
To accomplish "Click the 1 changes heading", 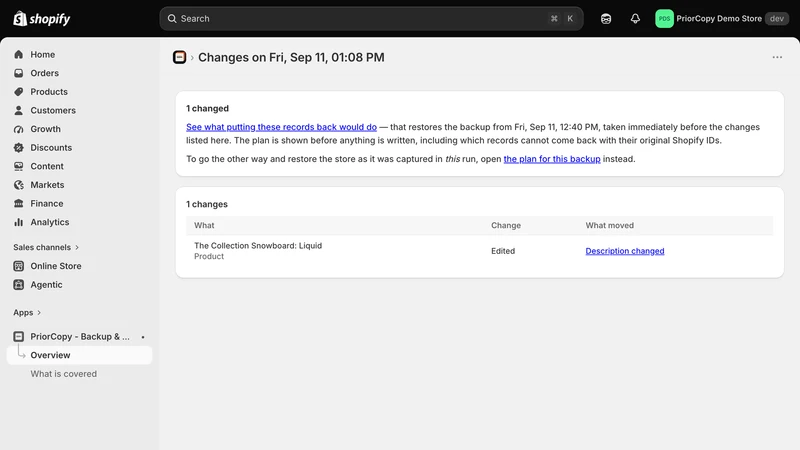I will (x=207, y=204).
